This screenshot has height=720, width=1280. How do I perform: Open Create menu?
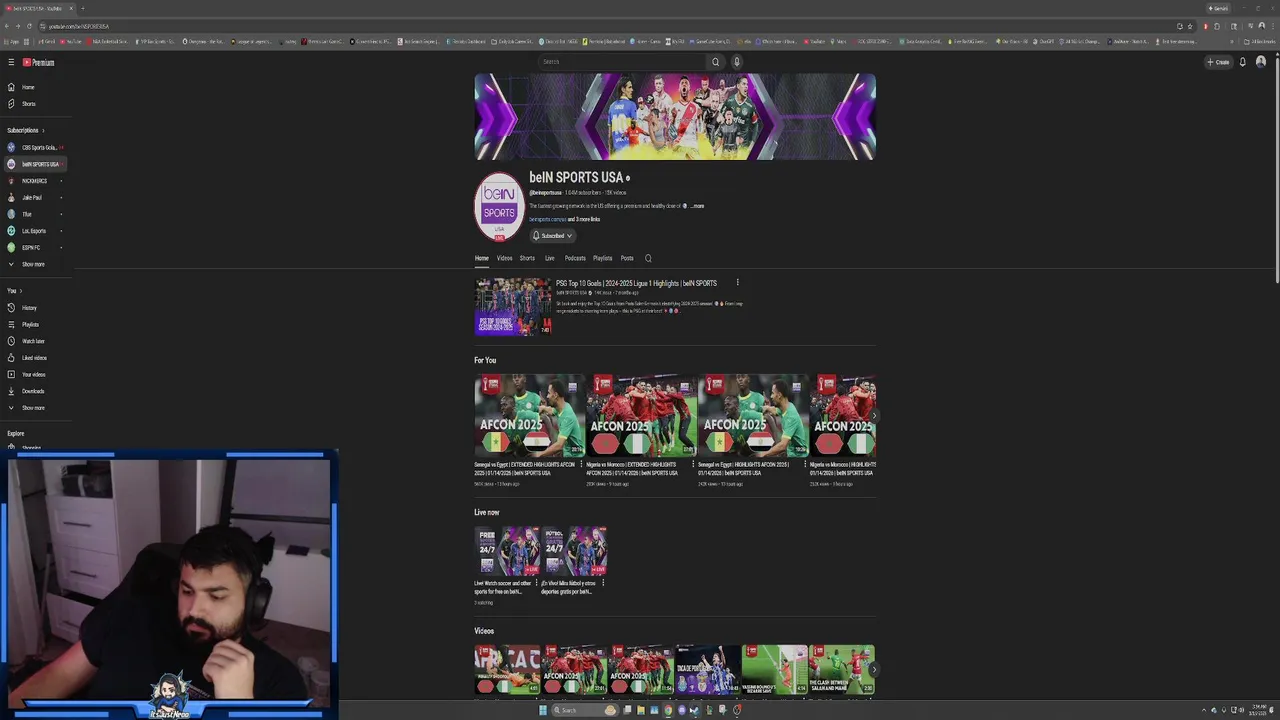point(1218,62)
